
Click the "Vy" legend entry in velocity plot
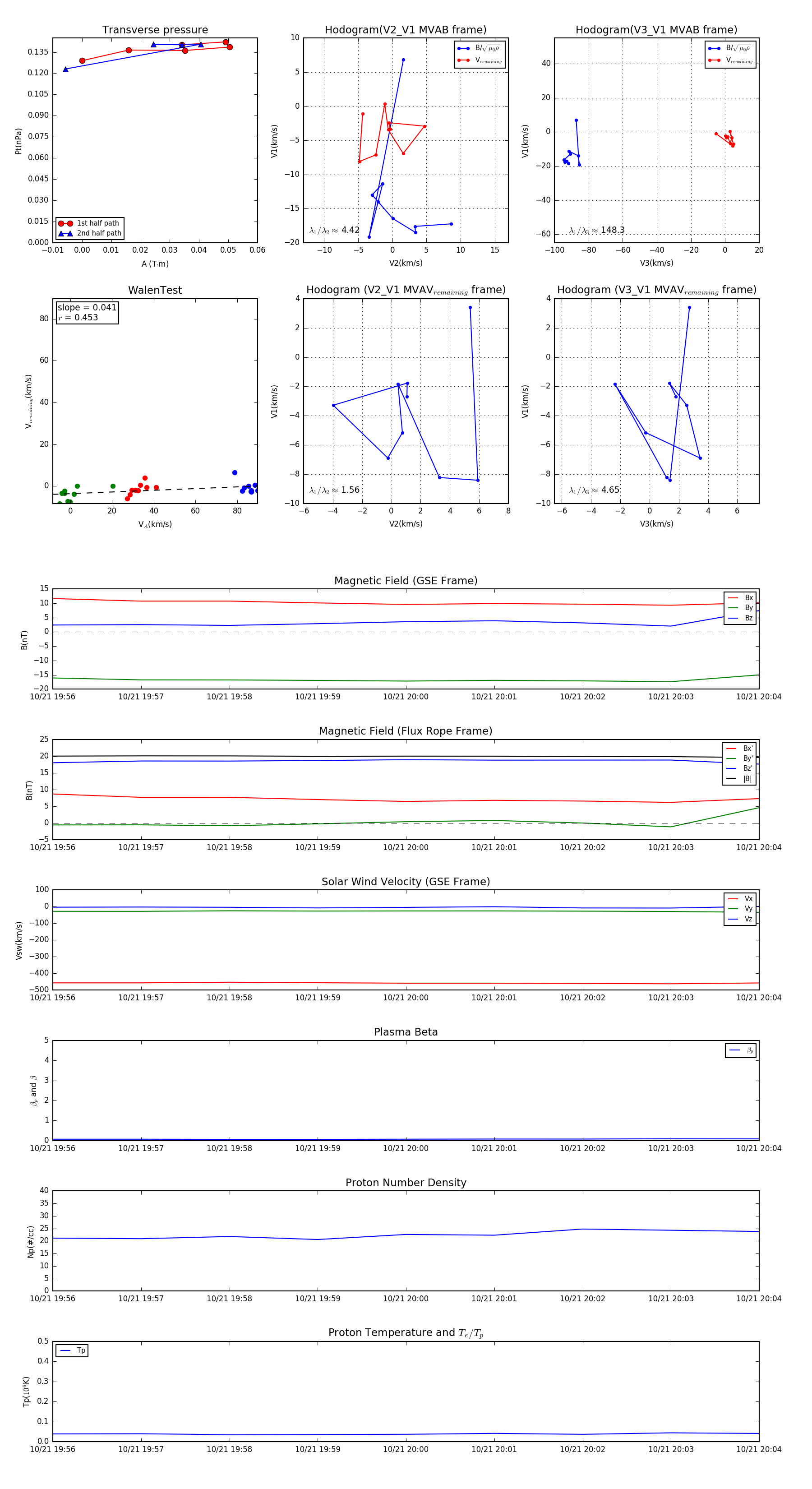click(740, 909)
